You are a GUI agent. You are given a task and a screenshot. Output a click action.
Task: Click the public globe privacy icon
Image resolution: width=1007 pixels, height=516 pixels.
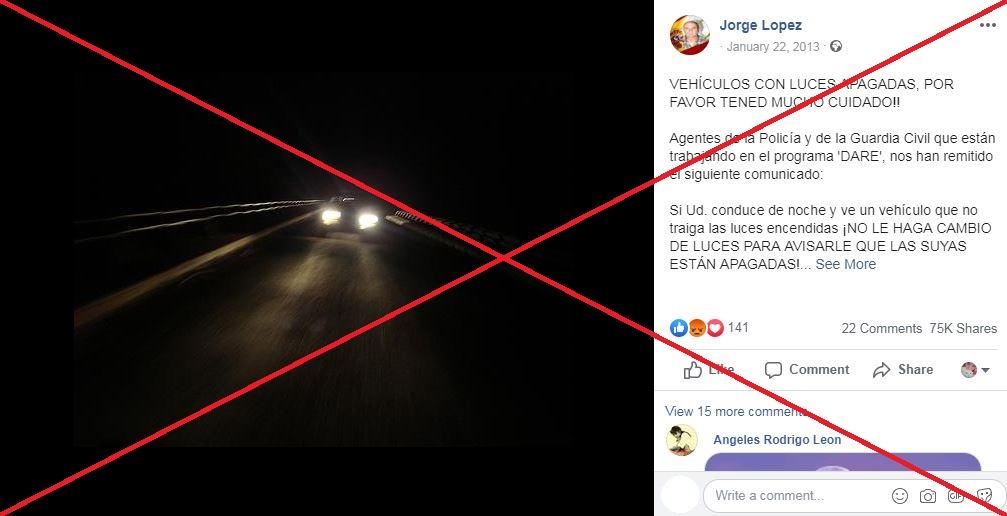(836, 46)
